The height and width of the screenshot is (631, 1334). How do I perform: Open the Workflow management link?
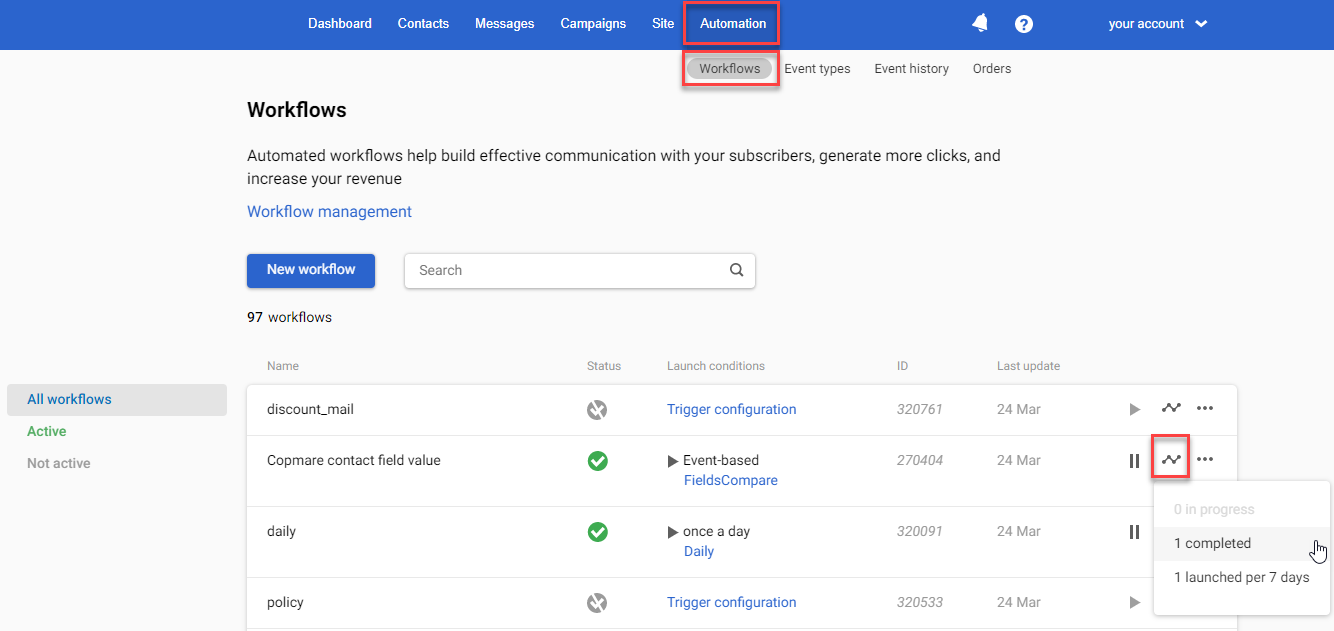click(329, 212)
